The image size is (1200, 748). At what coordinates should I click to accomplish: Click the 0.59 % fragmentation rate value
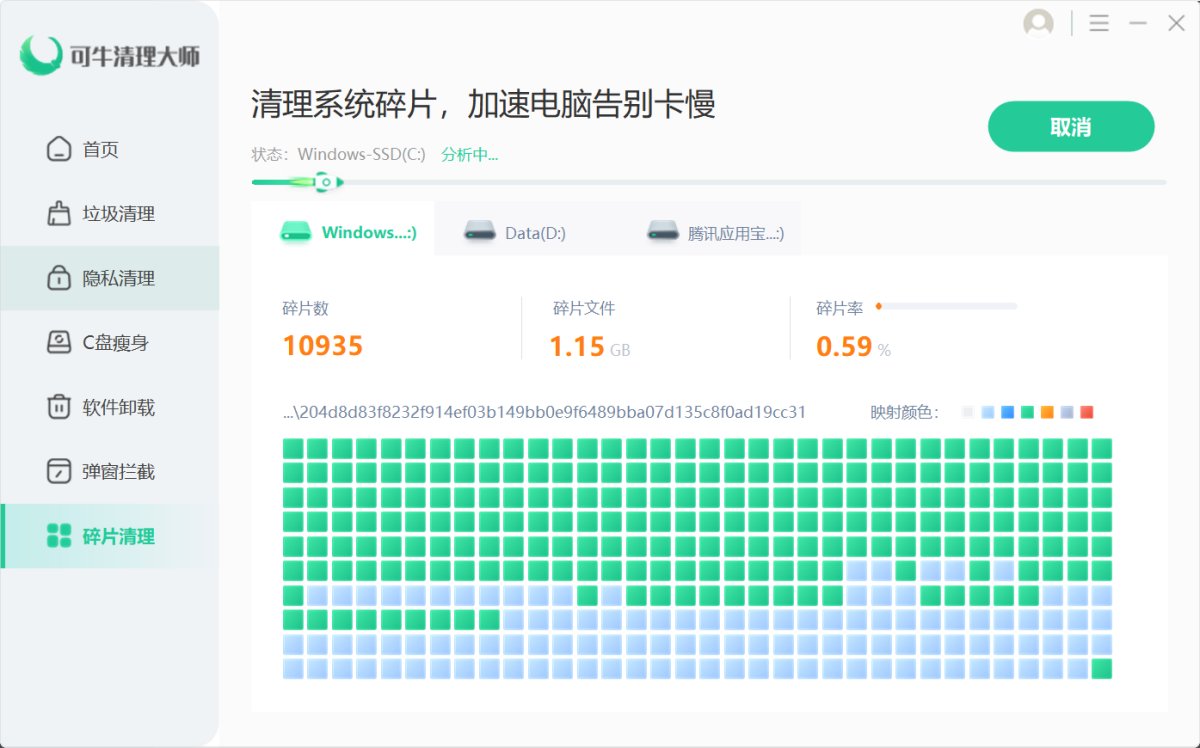click(x=853, y=347)
